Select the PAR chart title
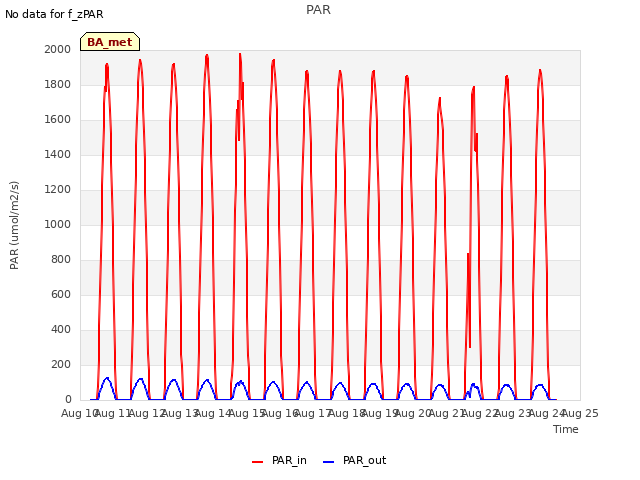The image size is (640, 480). click(x=318, y=10)
